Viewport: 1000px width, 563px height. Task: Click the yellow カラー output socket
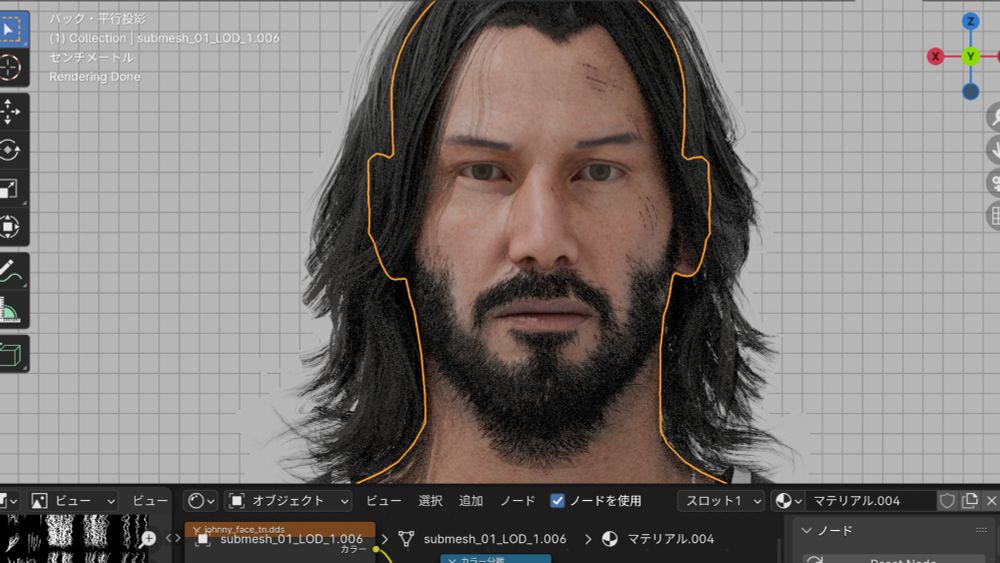pyautogui.click(x=376, y=550)
